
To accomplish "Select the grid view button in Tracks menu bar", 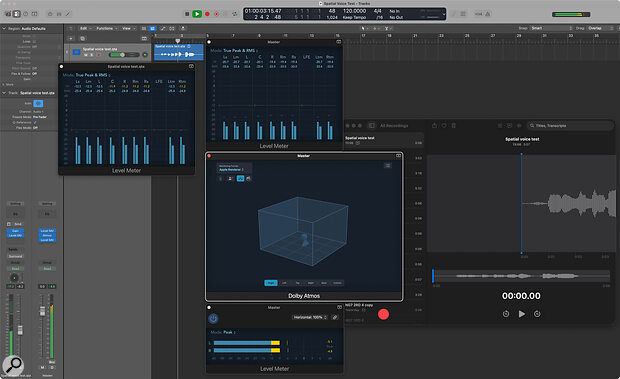I will tap(152, 28).
